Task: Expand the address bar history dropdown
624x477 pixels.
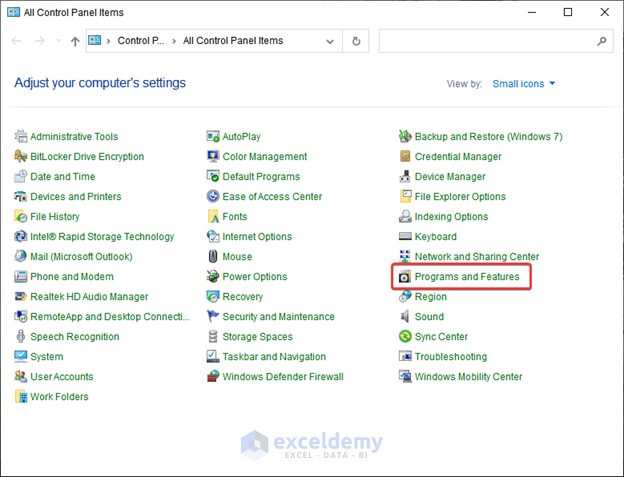Action: tap(331, 42)
